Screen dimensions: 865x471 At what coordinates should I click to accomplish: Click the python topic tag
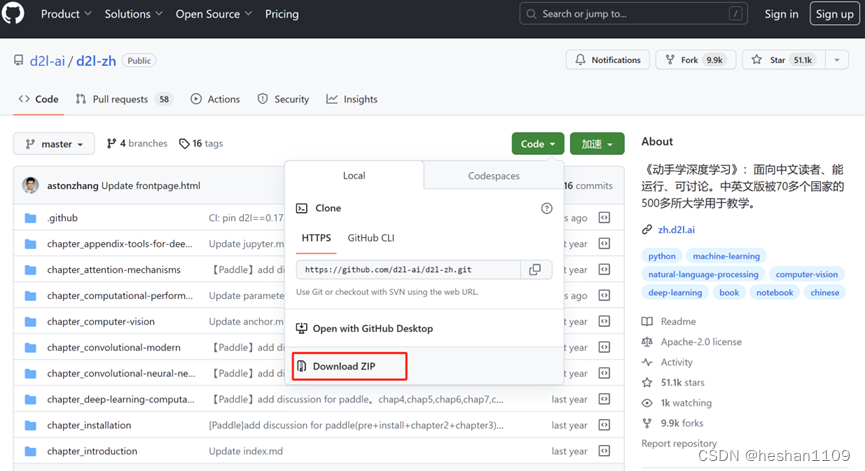(x=661, y=256)
